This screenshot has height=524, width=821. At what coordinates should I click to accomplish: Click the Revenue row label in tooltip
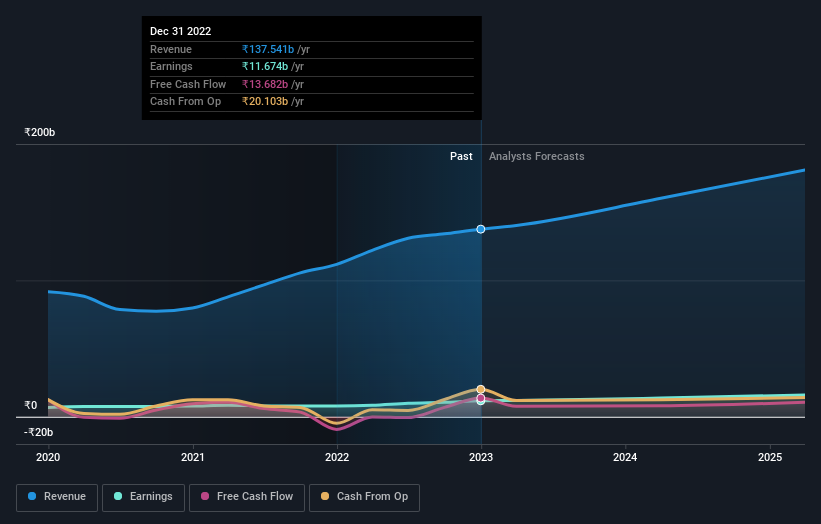point(171,49)
